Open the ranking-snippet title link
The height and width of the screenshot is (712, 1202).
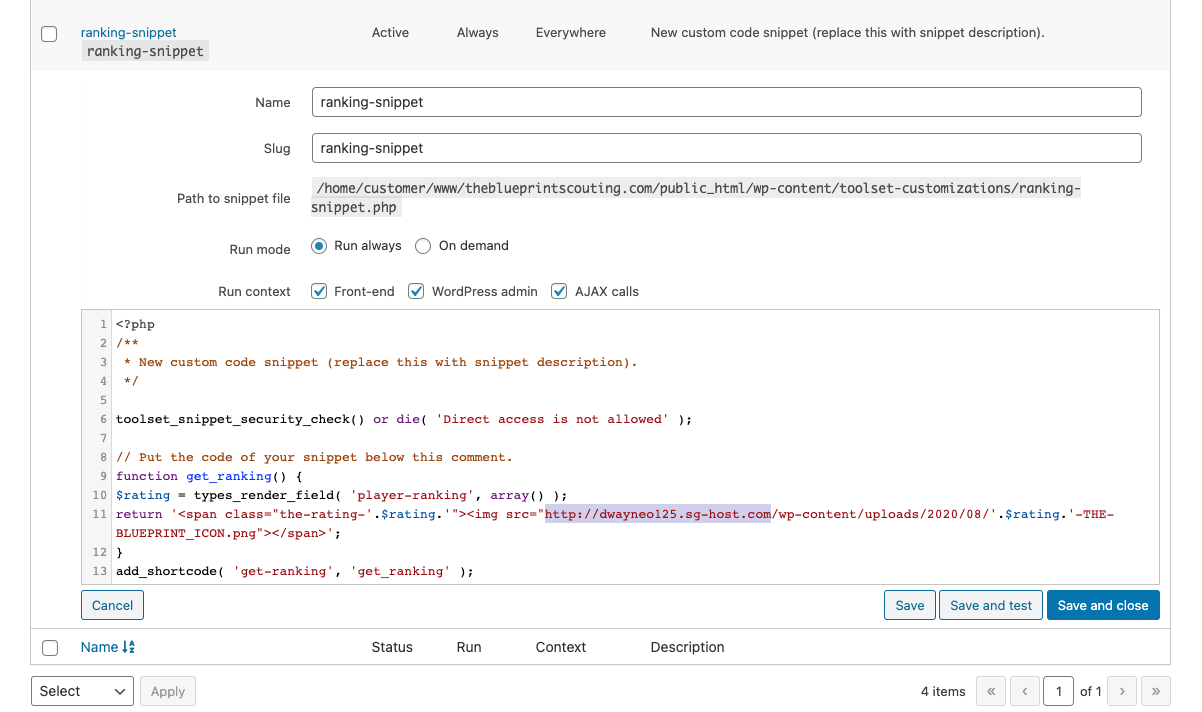tap(129, 32)
